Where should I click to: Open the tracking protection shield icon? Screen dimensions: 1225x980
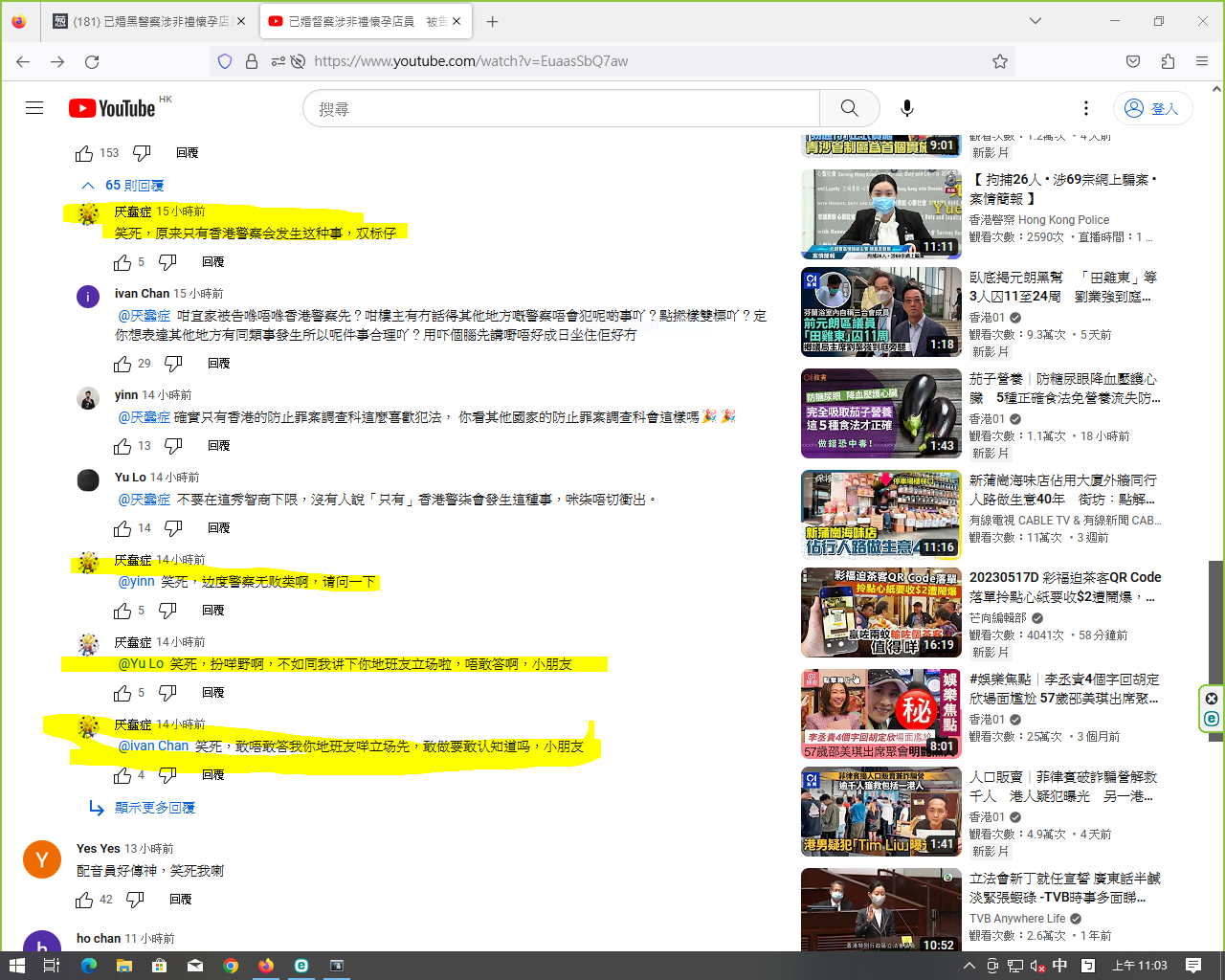tap(225, 61)
